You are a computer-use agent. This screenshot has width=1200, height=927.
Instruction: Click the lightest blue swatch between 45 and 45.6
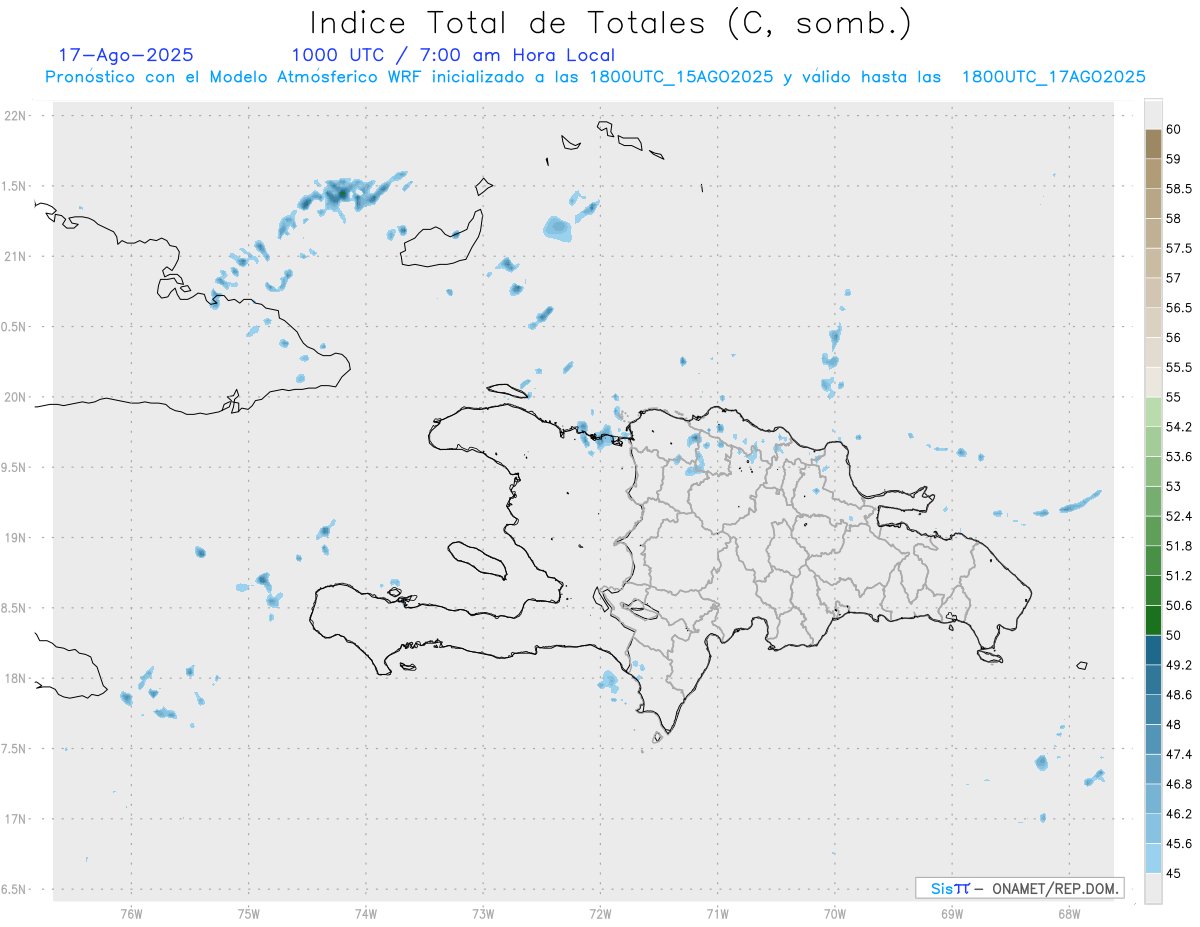point(1153,858)
